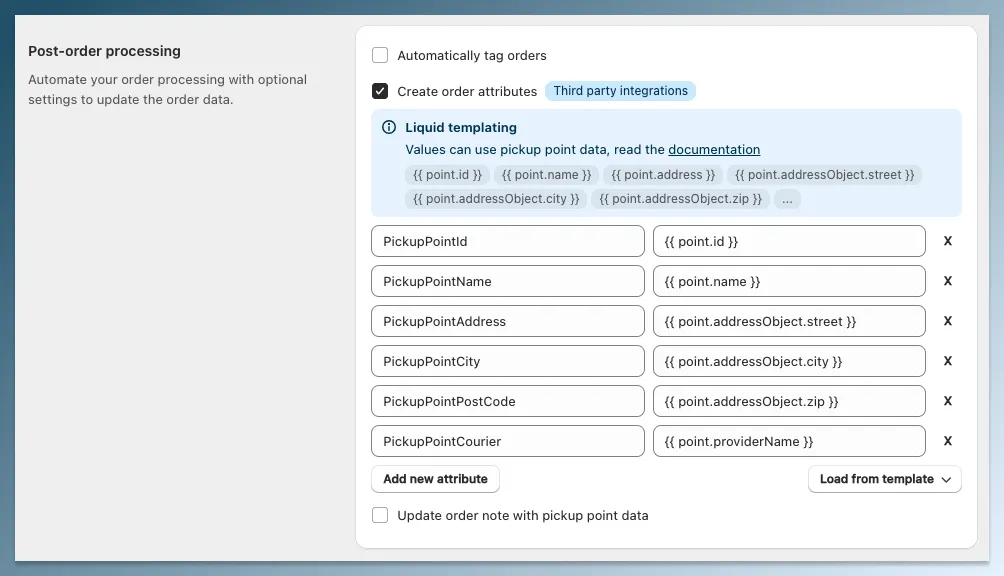1004x576 pixels.
Task: Enable Update order note with pickup point data
Action: point(380,515)
